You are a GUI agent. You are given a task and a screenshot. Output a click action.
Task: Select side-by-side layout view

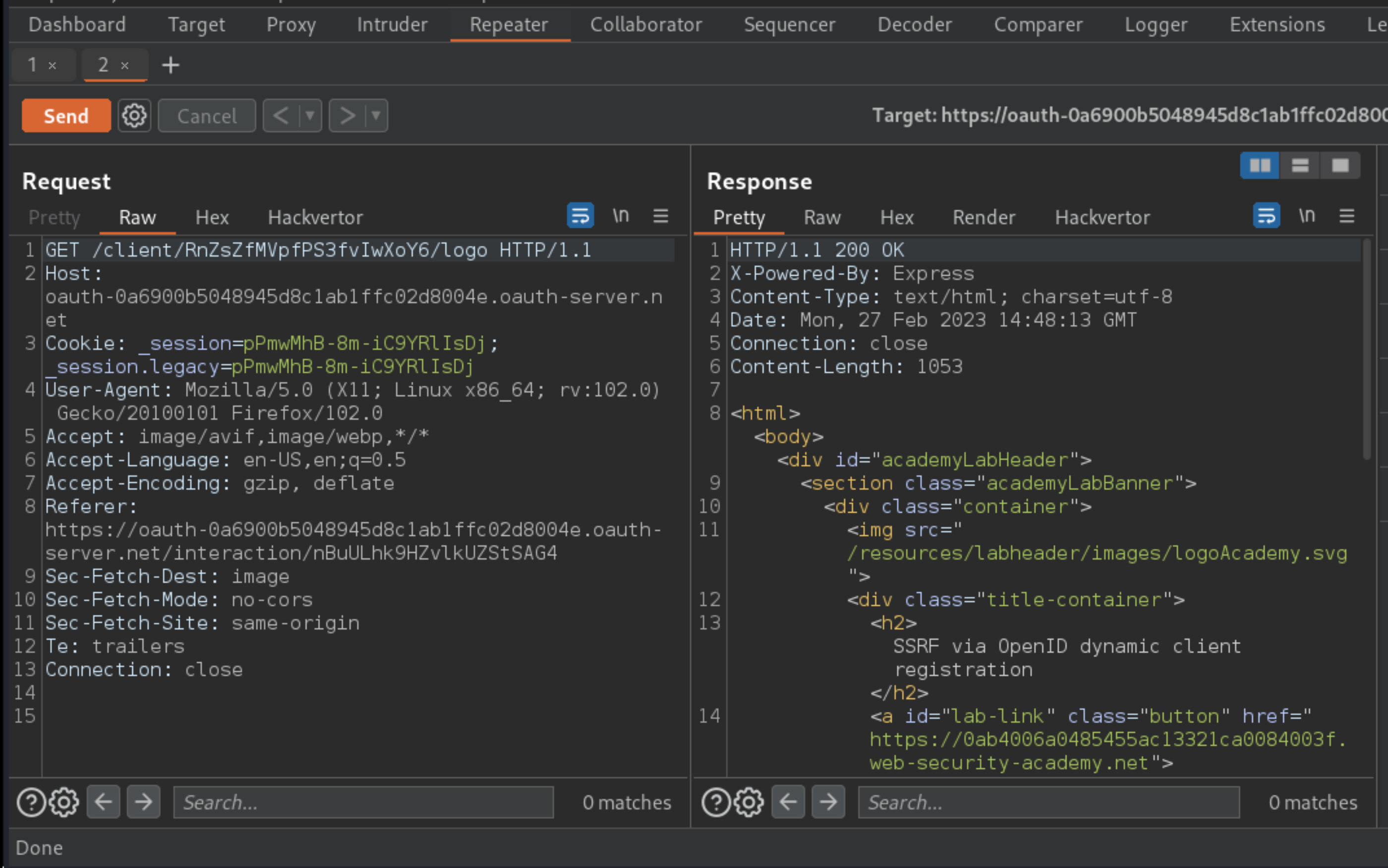1260,166
